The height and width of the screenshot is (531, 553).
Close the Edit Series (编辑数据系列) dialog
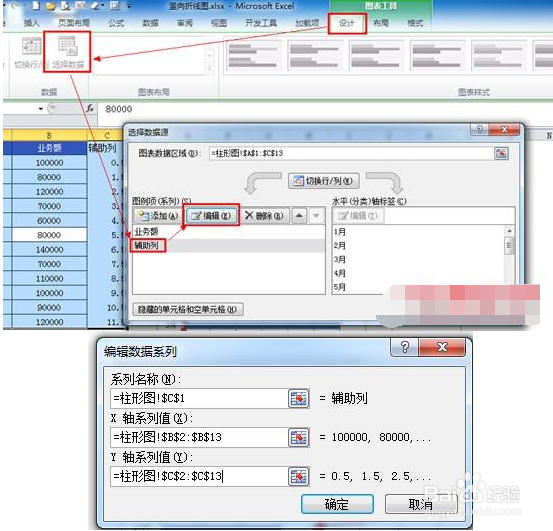pos(442,347)
